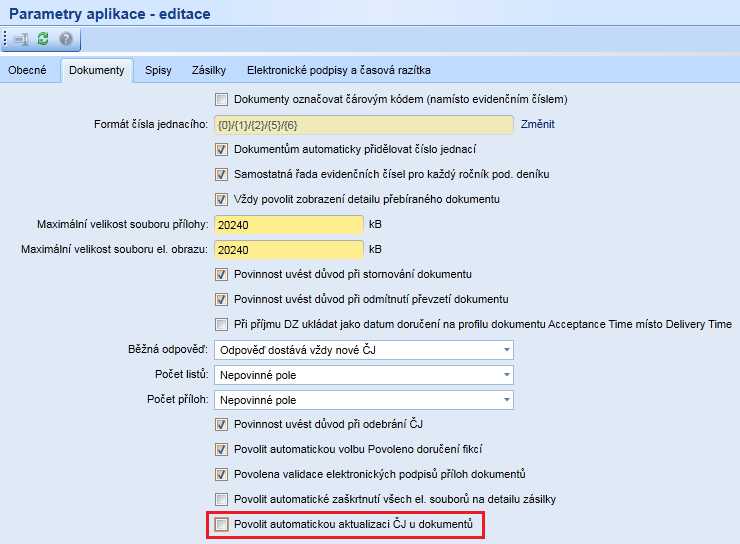Click the toolbar drag handle dots
Image resolution: width=740 pixels, height=544 pixels.
(5, 39)
